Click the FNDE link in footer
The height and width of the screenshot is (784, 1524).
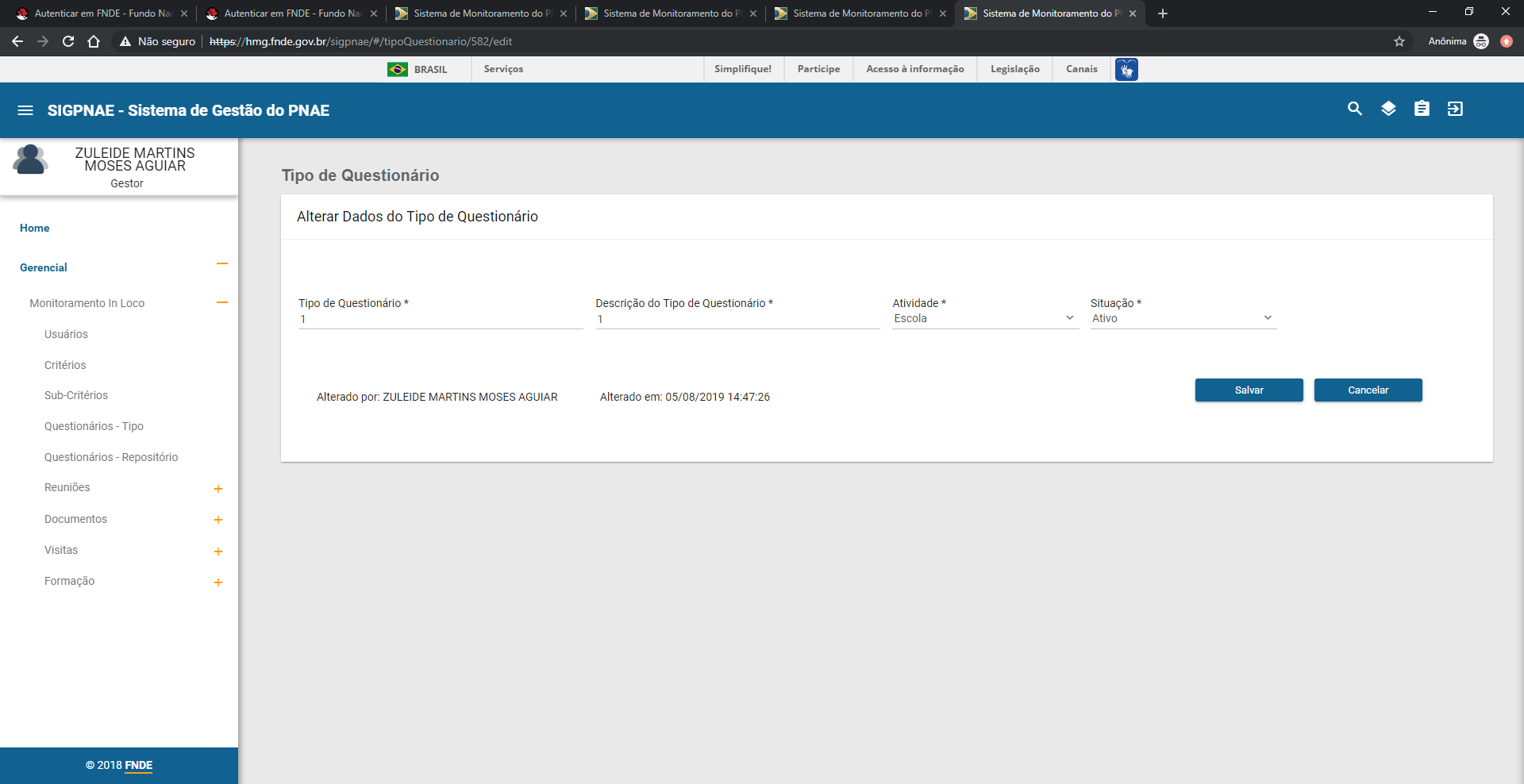click(138, 766)
